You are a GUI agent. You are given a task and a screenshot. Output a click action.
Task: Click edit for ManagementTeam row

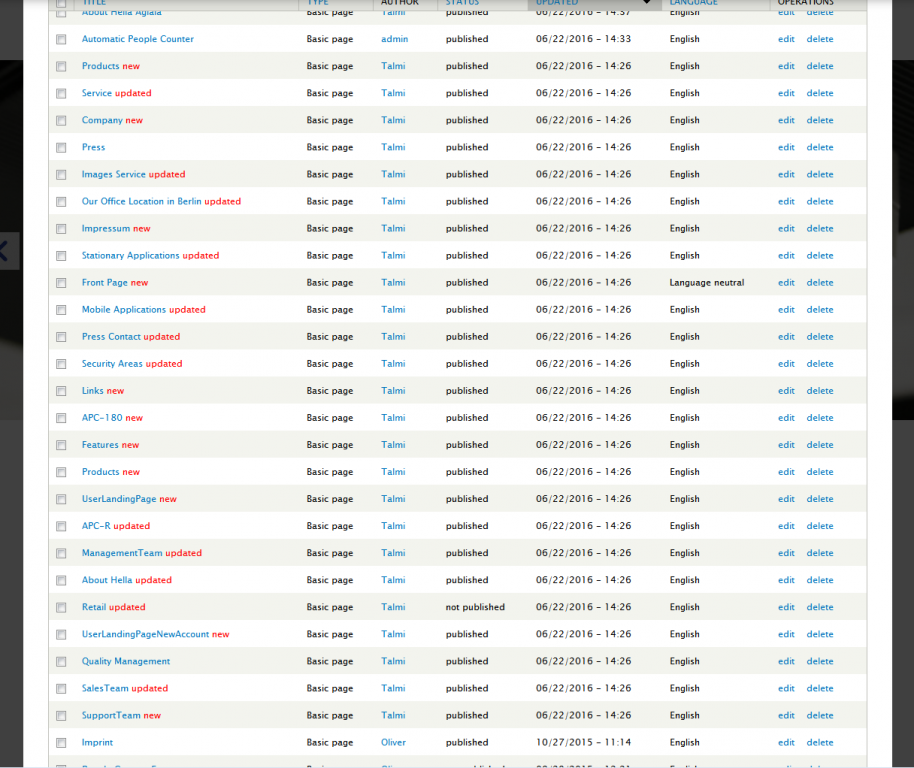(786, 553)
